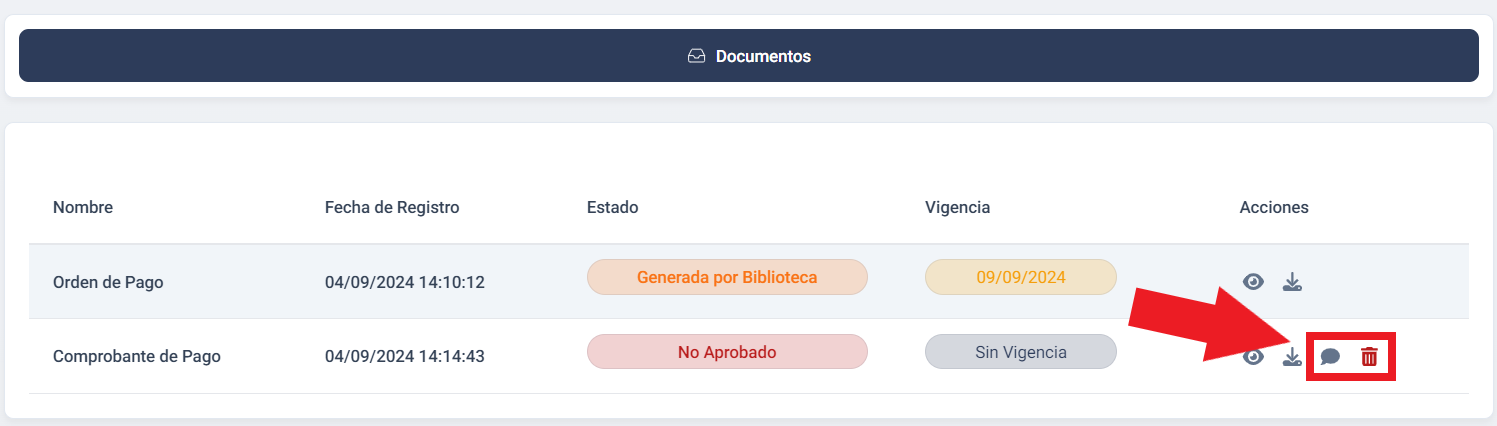View the Orden de Pago document

[1253, 282]
